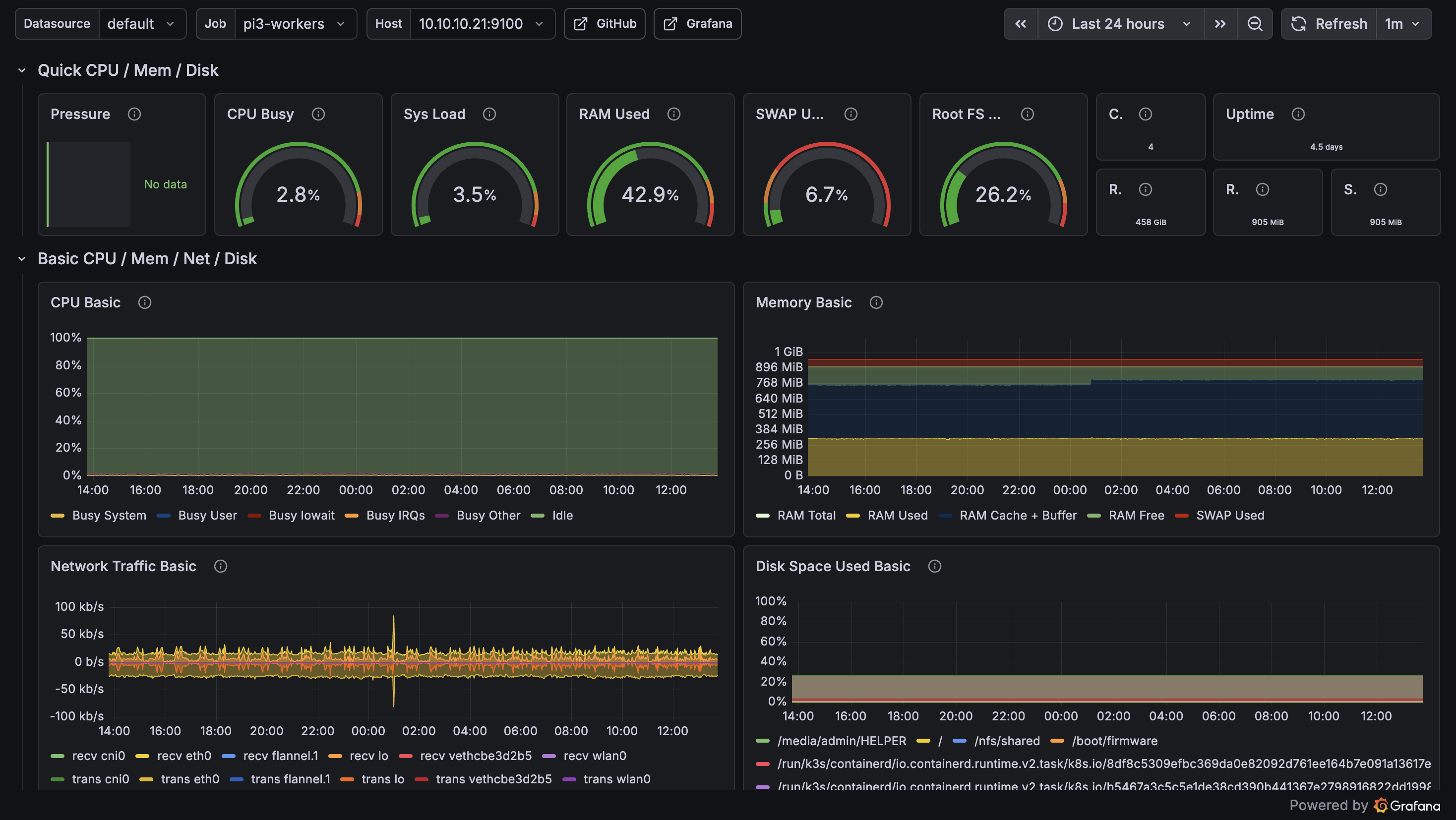
Task: Collapse the Quick CPU / Mem / Disk row
Action: 22,70
